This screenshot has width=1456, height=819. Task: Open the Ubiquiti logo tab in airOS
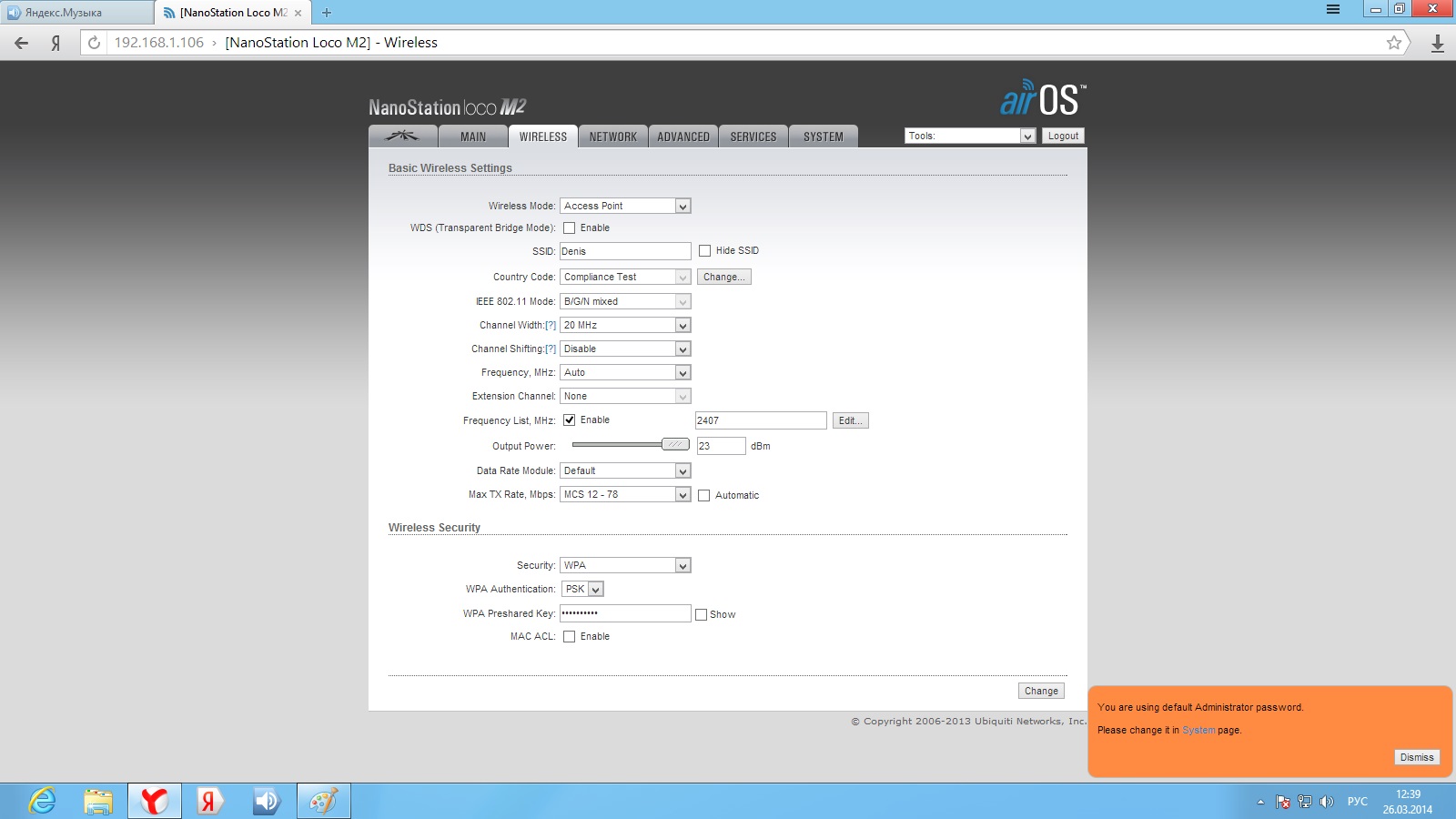click(402, 136)
